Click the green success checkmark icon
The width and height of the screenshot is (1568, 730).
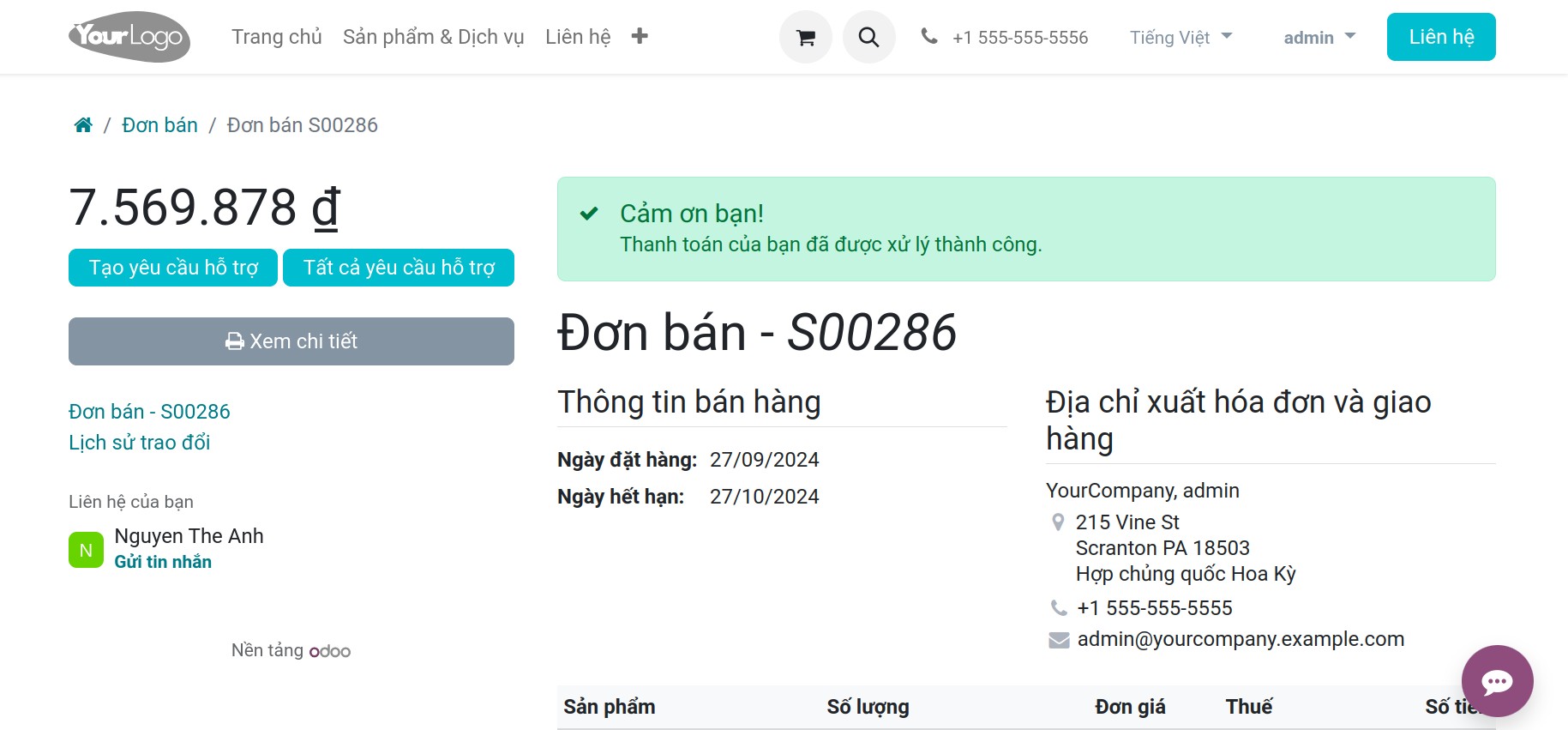(589, 214)
